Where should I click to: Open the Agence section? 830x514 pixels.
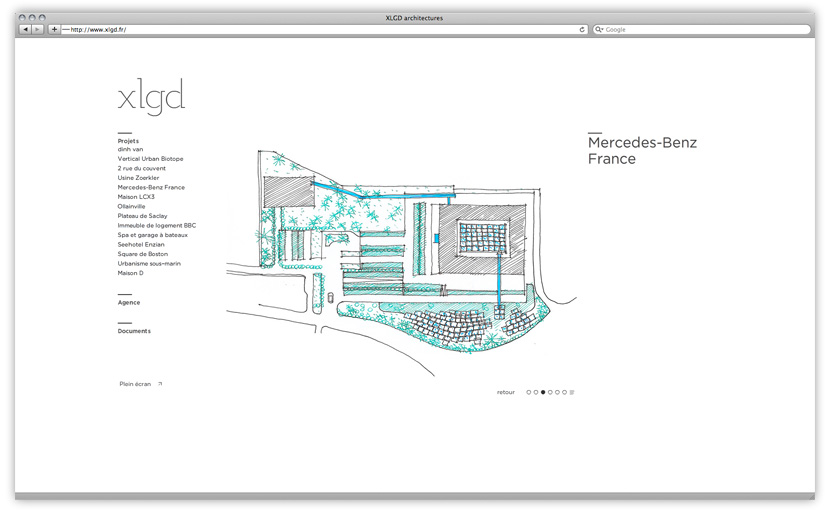pyautogui.click(x=129, y=303)
